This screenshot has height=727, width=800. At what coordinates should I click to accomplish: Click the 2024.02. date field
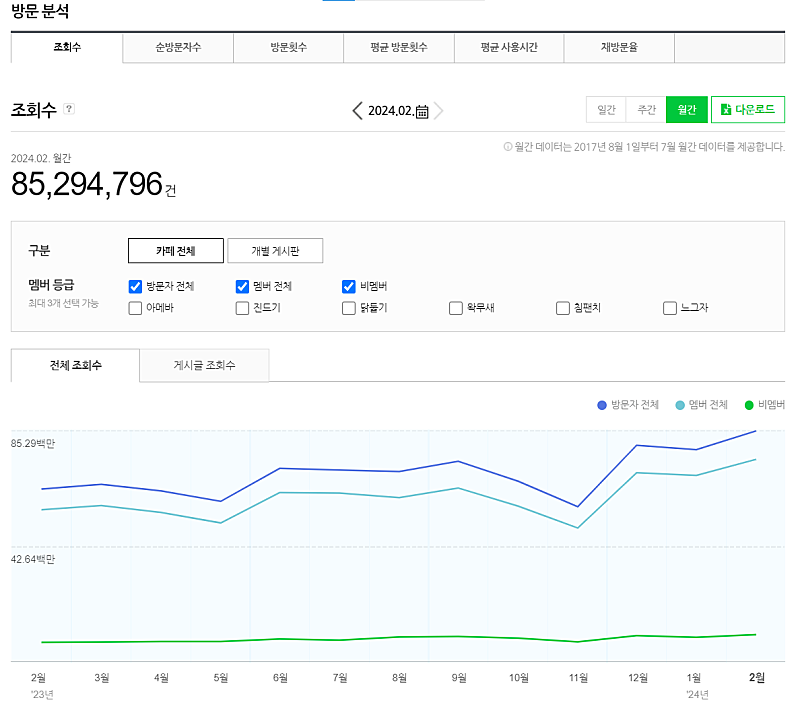[x=390, y=111]
